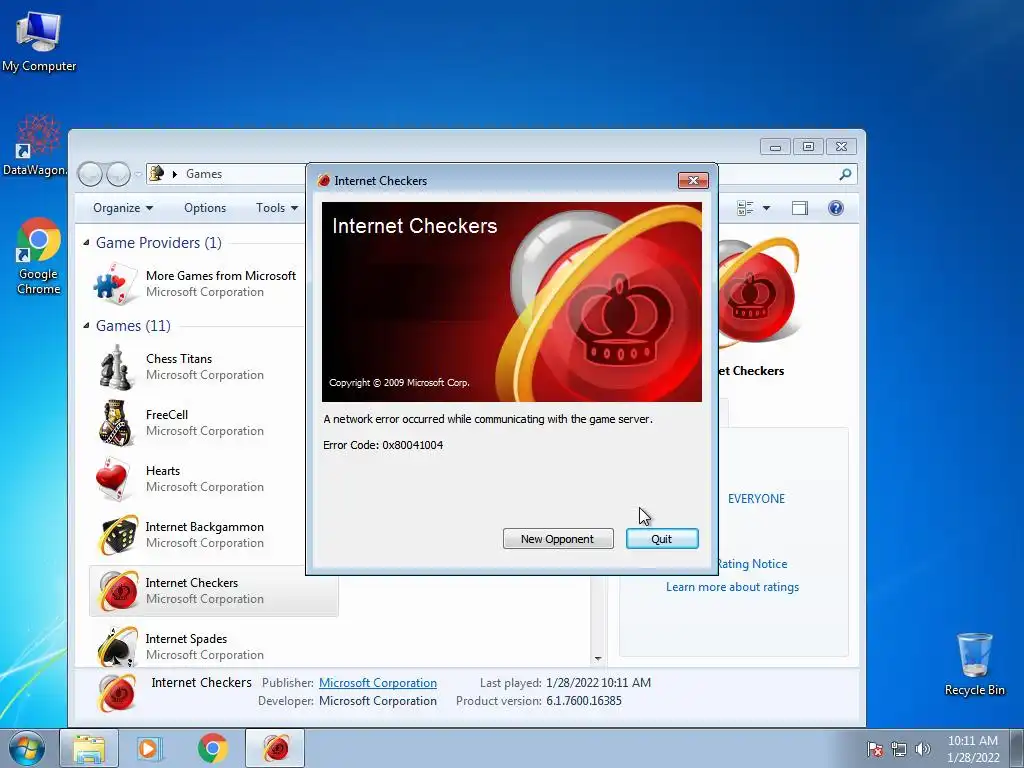Image resolution: width=1024 pixels, height=768 pixels.
Task: Click the Quit button in the Internet Checkers dialog
Action: coord(662,539)
